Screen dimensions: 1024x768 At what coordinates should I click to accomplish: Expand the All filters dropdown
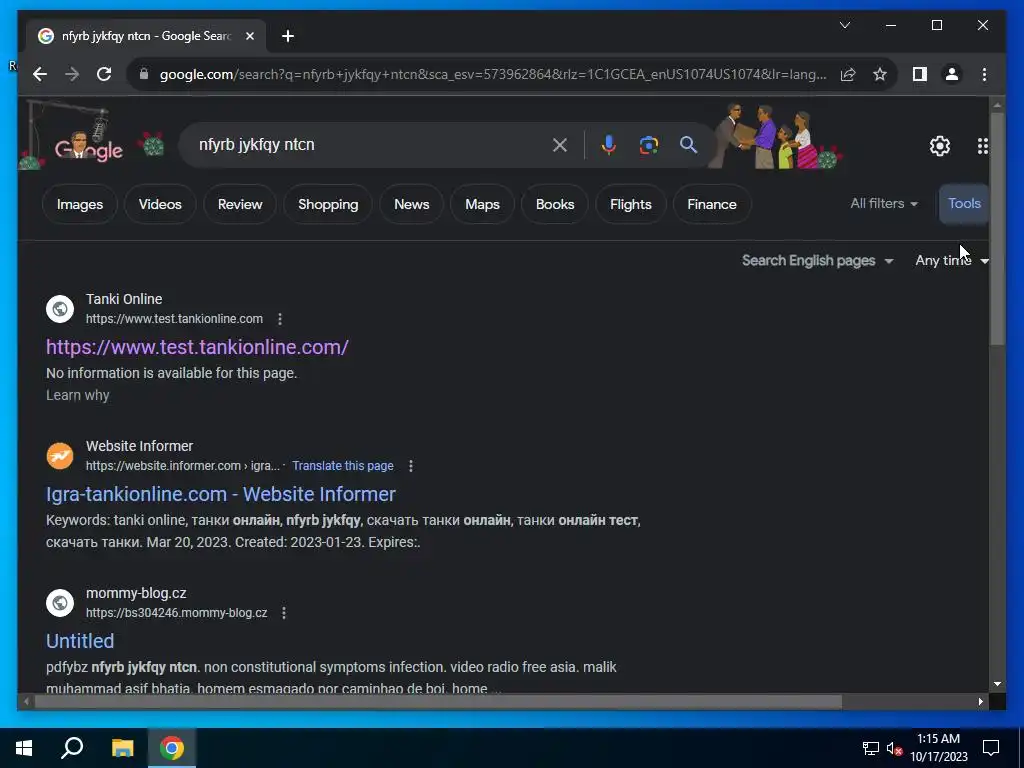[884, 204]
